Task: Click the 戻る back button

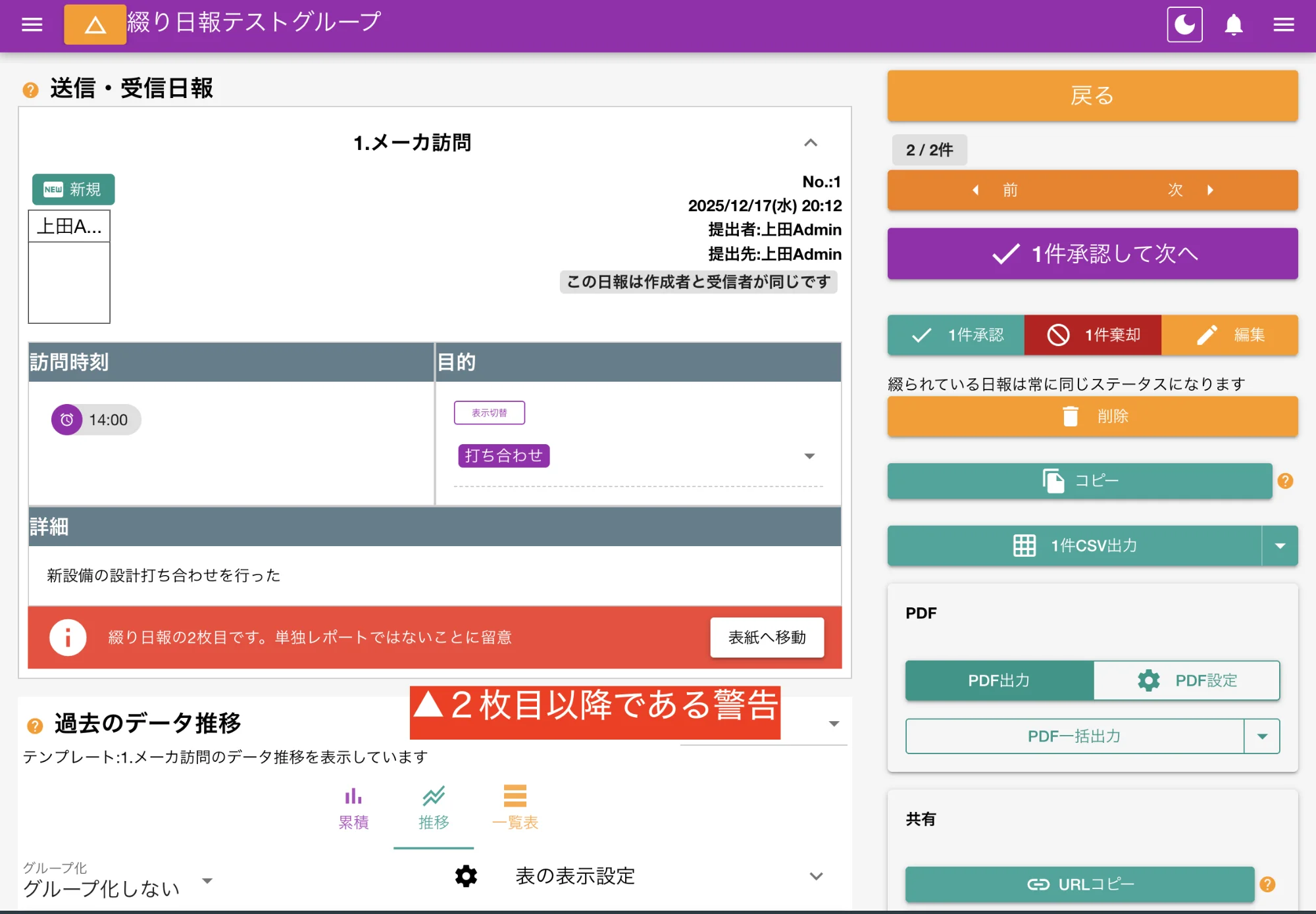Action: point(1091,95)
